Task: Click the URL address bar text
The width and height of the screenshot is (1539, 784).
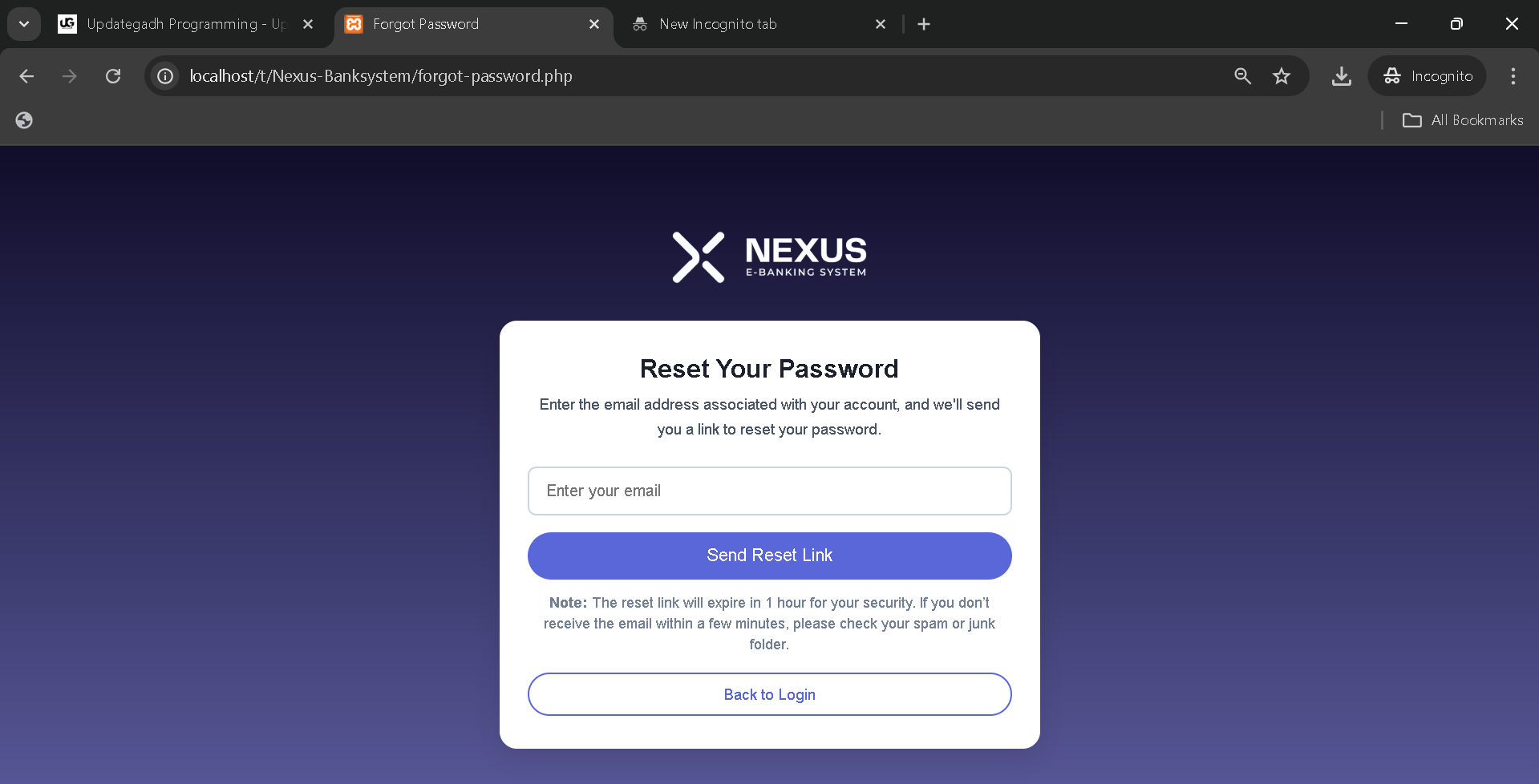Action: (x=381, y=76)
